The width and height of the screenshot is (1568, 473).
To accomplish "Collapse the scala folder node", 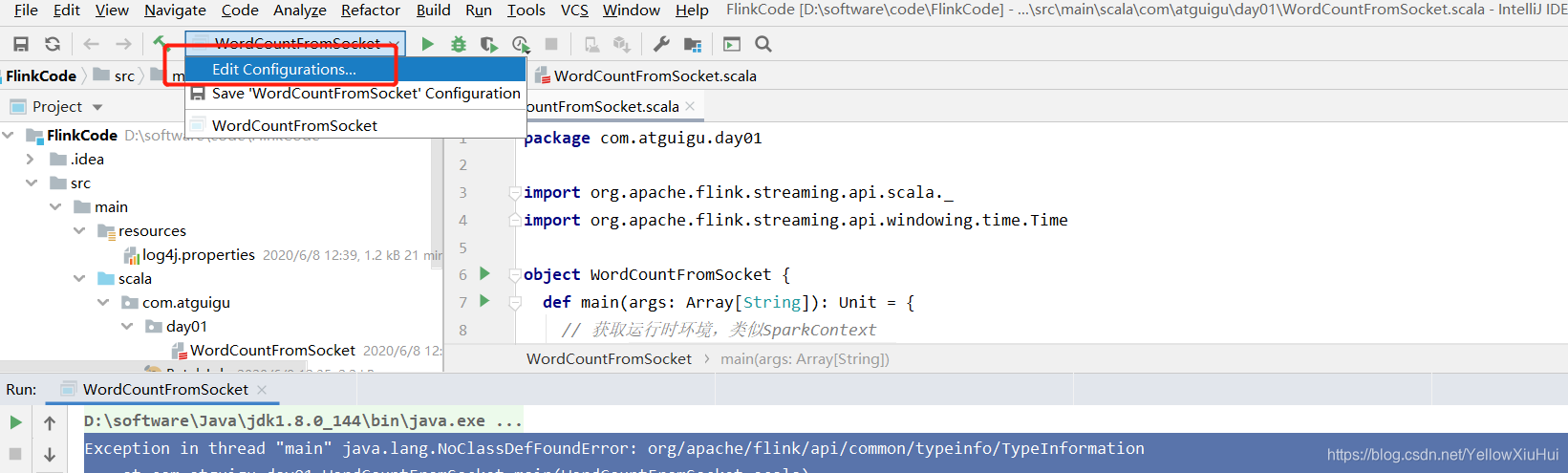I will [x=79, y=278].
